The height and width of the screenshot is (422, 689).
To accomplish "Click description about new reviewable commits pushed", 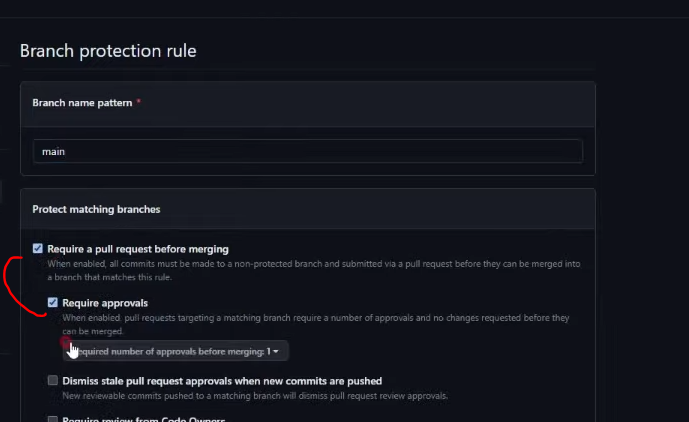I will [x=255, y=396].
